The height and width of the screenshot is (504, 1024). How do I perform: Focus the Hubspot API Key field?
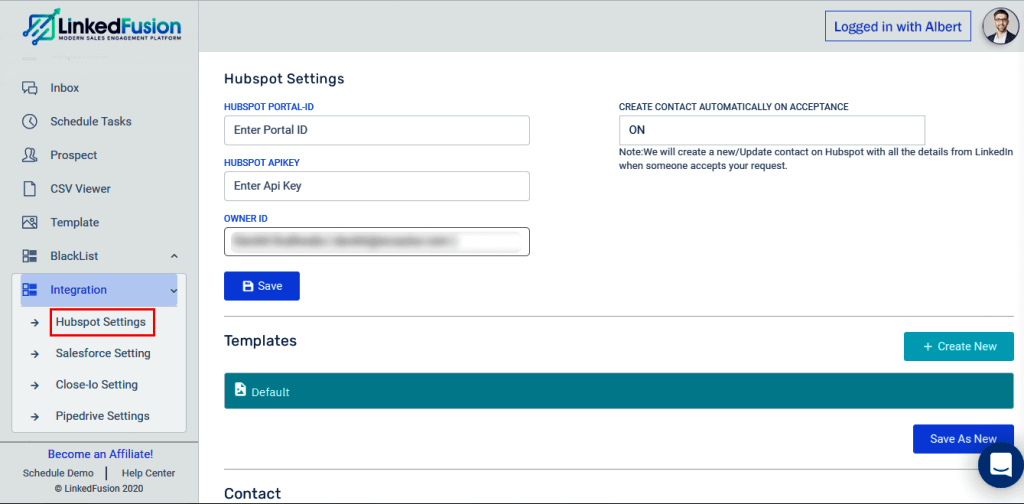click(x=377, y=186)
